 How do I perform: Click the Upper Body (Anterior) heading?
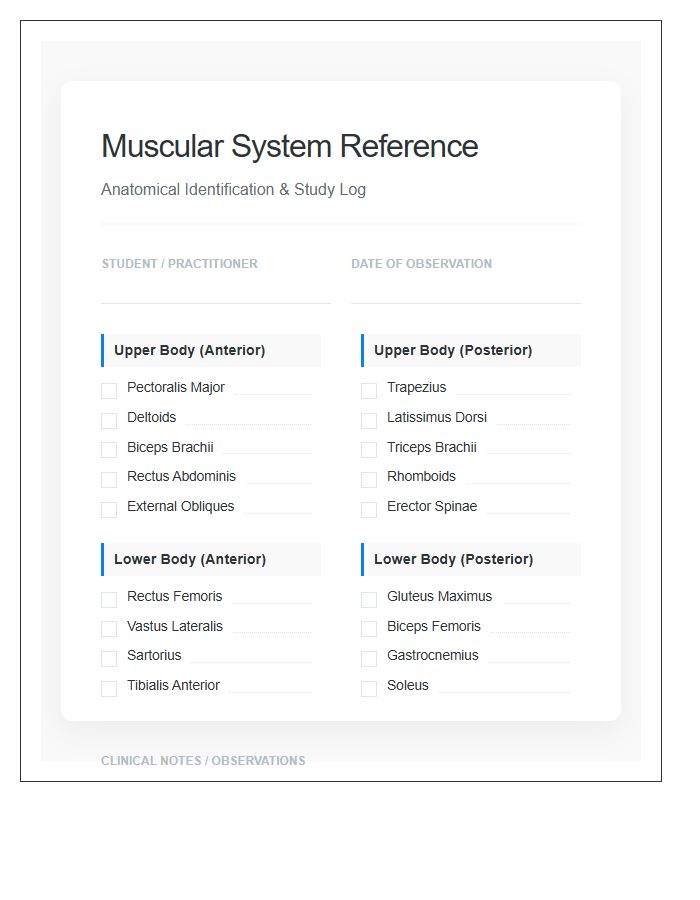pos(211,351)
